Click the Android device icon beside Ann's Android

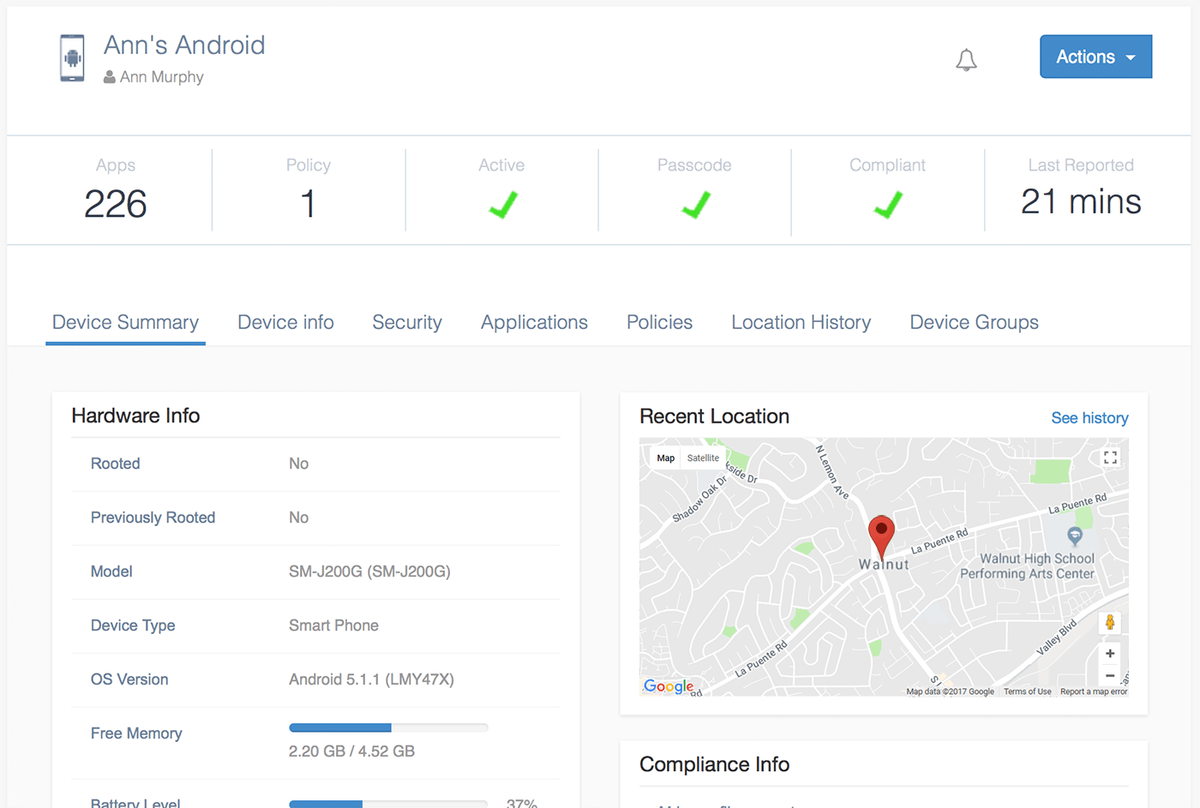[x=71, y=58]
